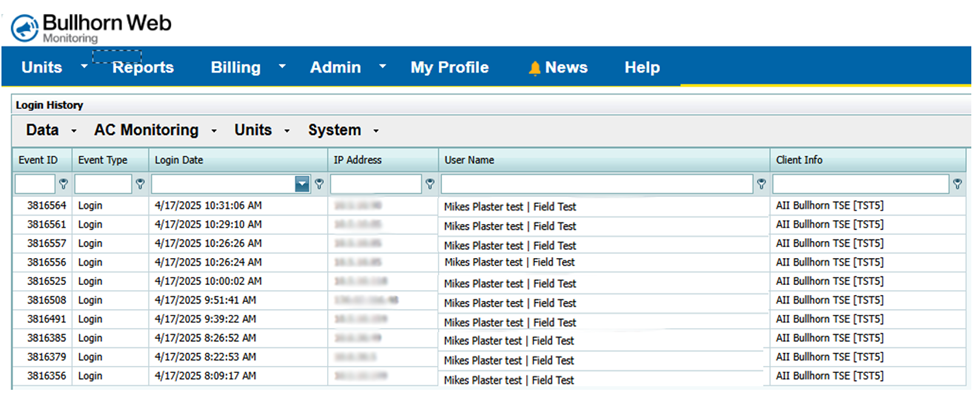Image resolution: width=975 pixels, height=412 pixels.
Task: Expand the System submenu arrow
Action: [376, 131]
